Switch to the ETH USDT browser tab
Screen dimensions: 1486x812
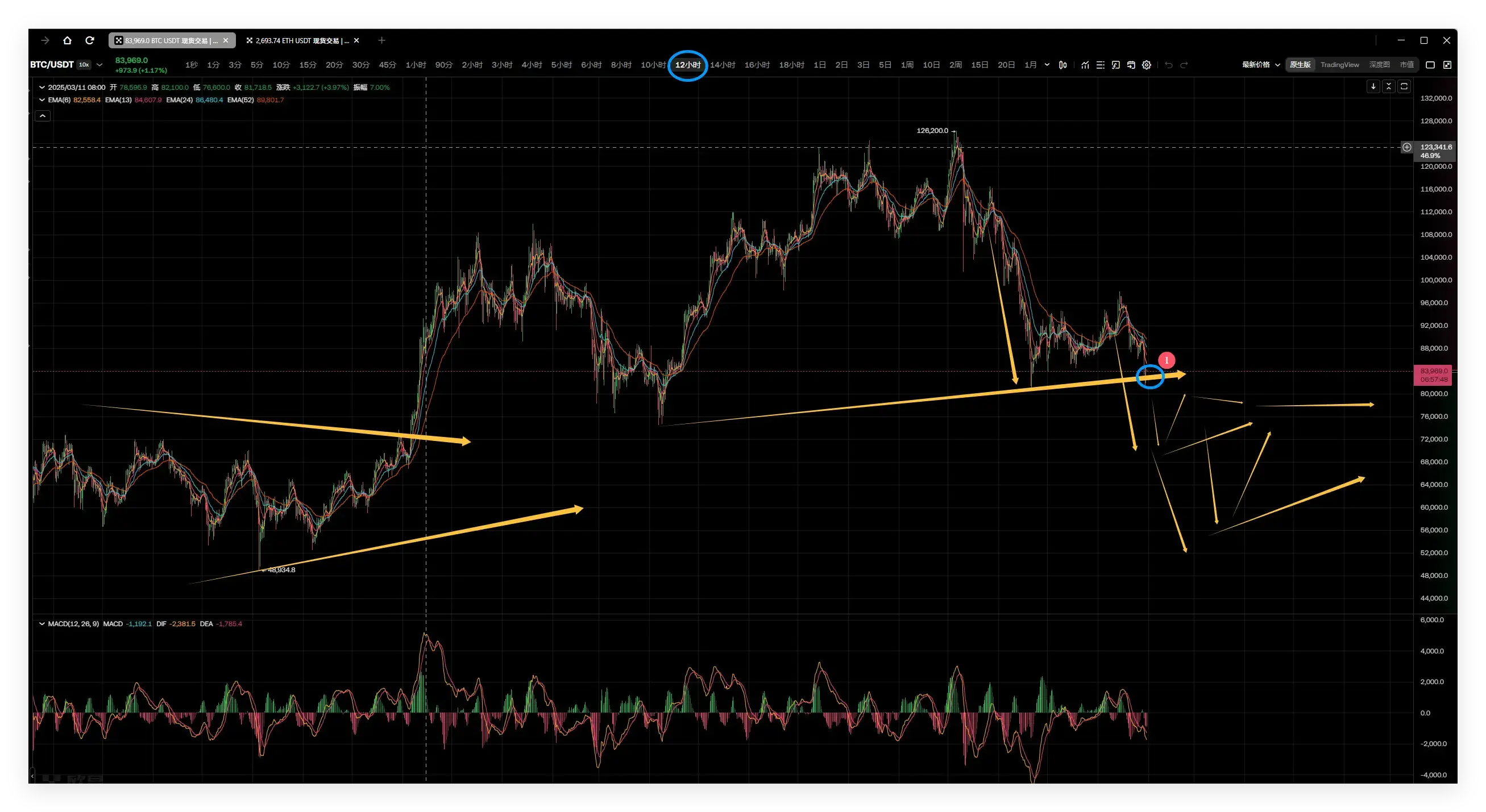[x=299, y=40]
